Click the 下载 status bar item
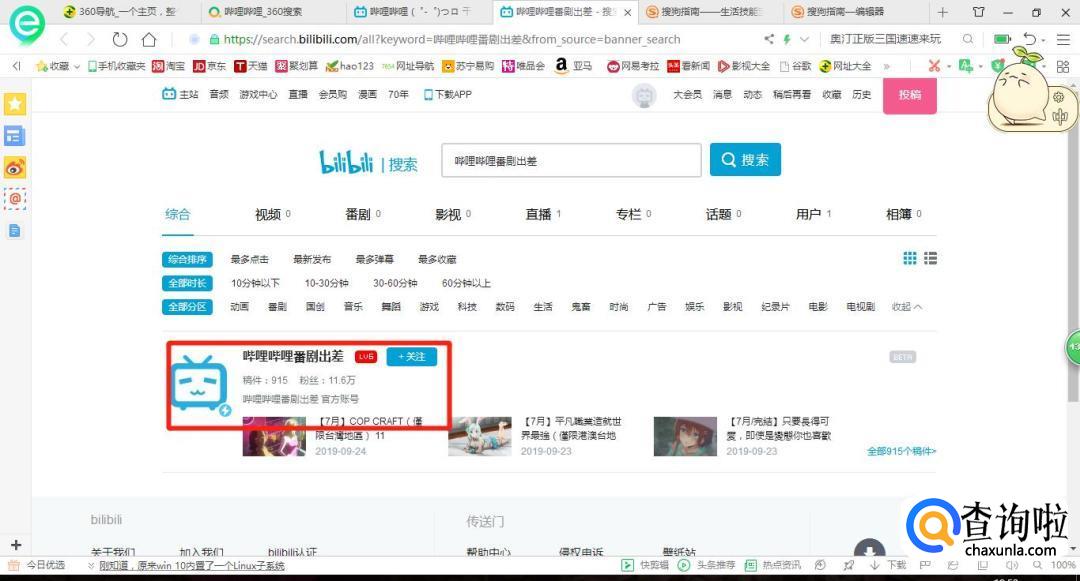The image size is (1080, 581). click(x=889, y=565)
